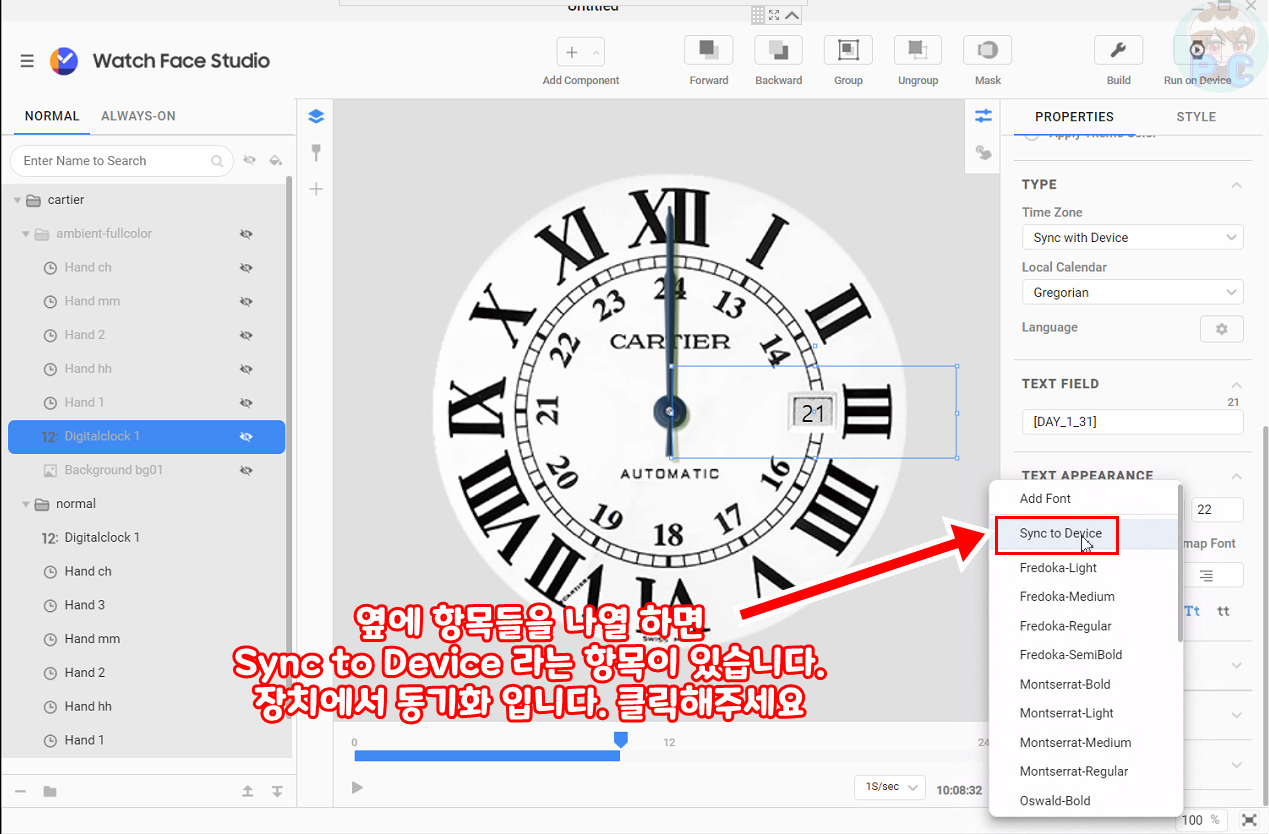Collapse the TYPE section
This screenshot has width=1269, height=834.
[1236, 185]
